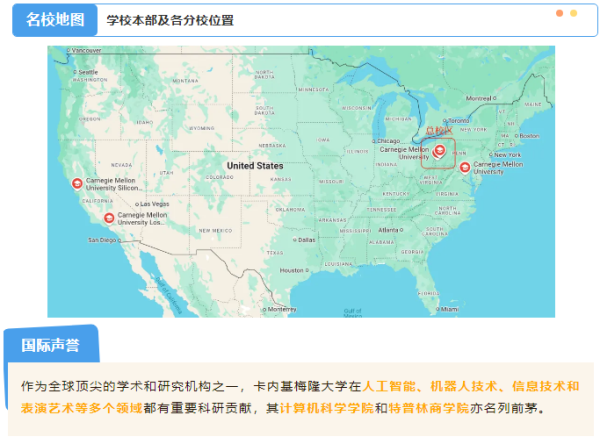Click the 信息技术和 highlighted text
Image resolution: width=600 pixels, height=444 pixels.
click(545, 386)
